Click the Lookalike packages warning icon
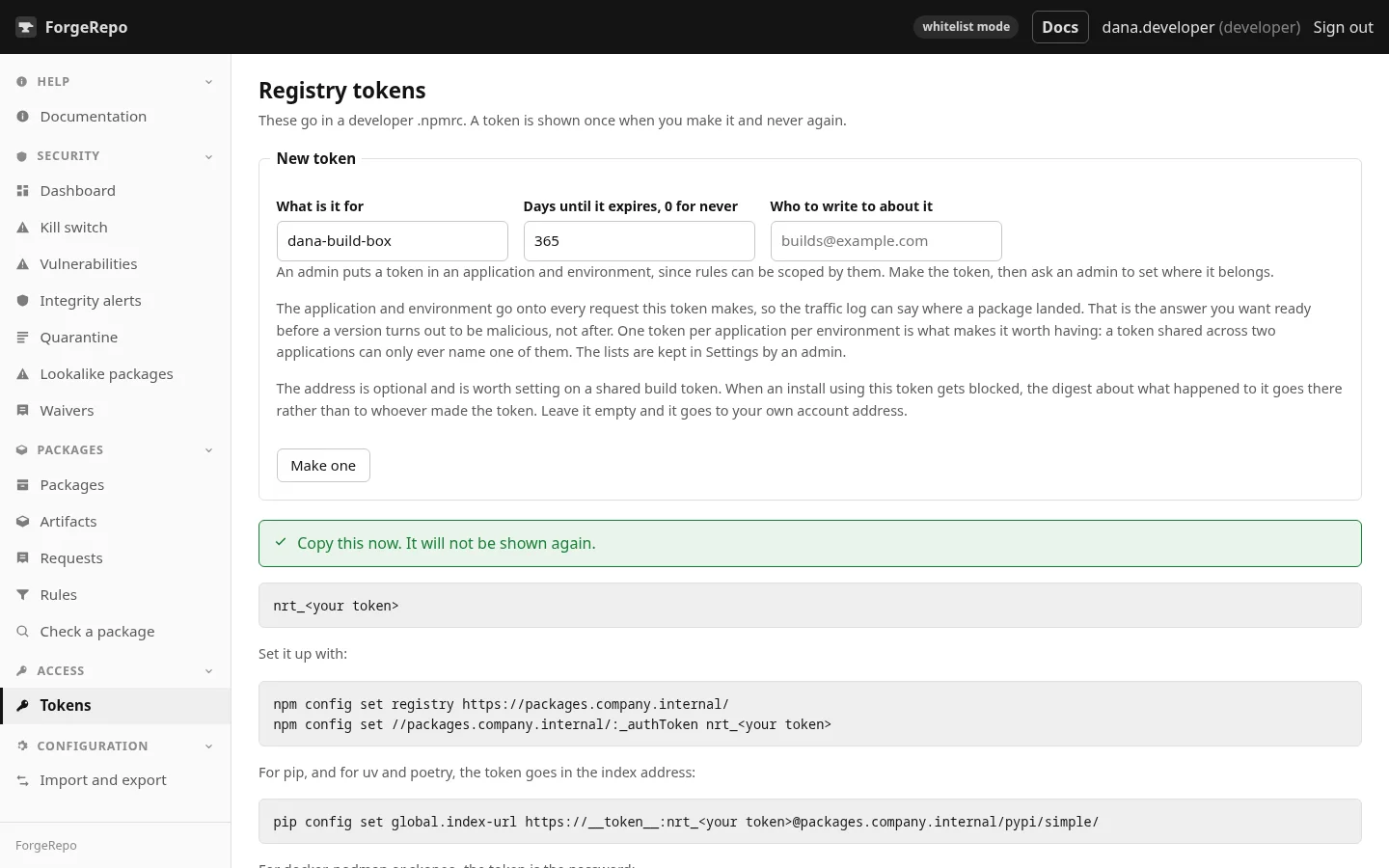 pos(22,374)
